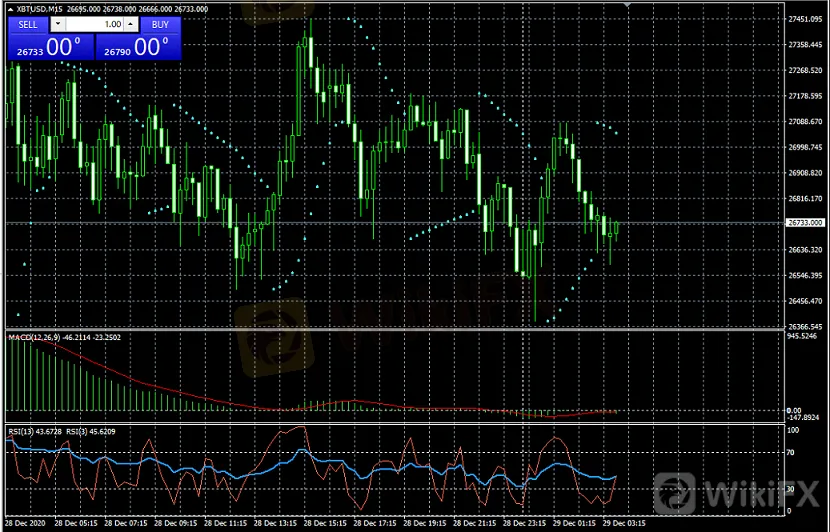Screen dimensions: 830x532
Task: Click the 28 Dec 13:15 time label
Action: coord(275,523)
